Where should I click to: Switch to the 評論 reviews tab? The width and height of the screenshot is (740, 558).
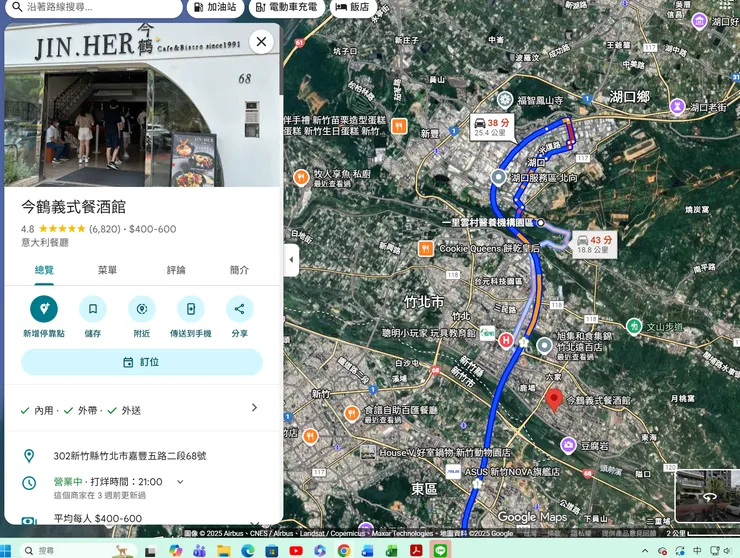click(x=176, y=270)
